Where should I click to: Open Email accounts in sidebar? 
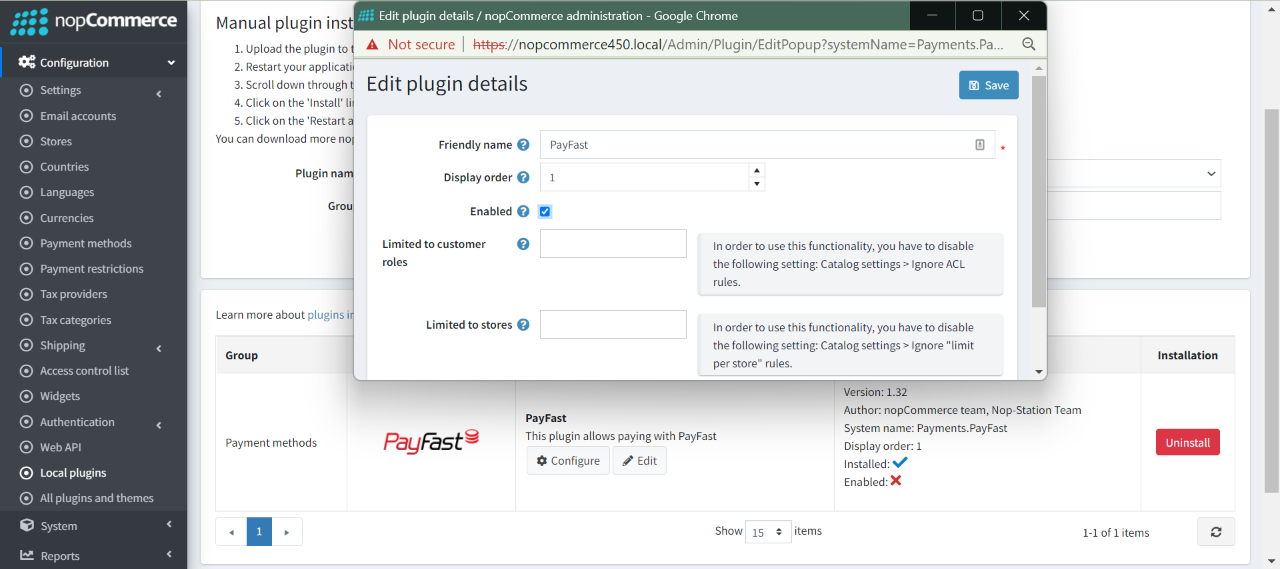(x=78, y=116)
